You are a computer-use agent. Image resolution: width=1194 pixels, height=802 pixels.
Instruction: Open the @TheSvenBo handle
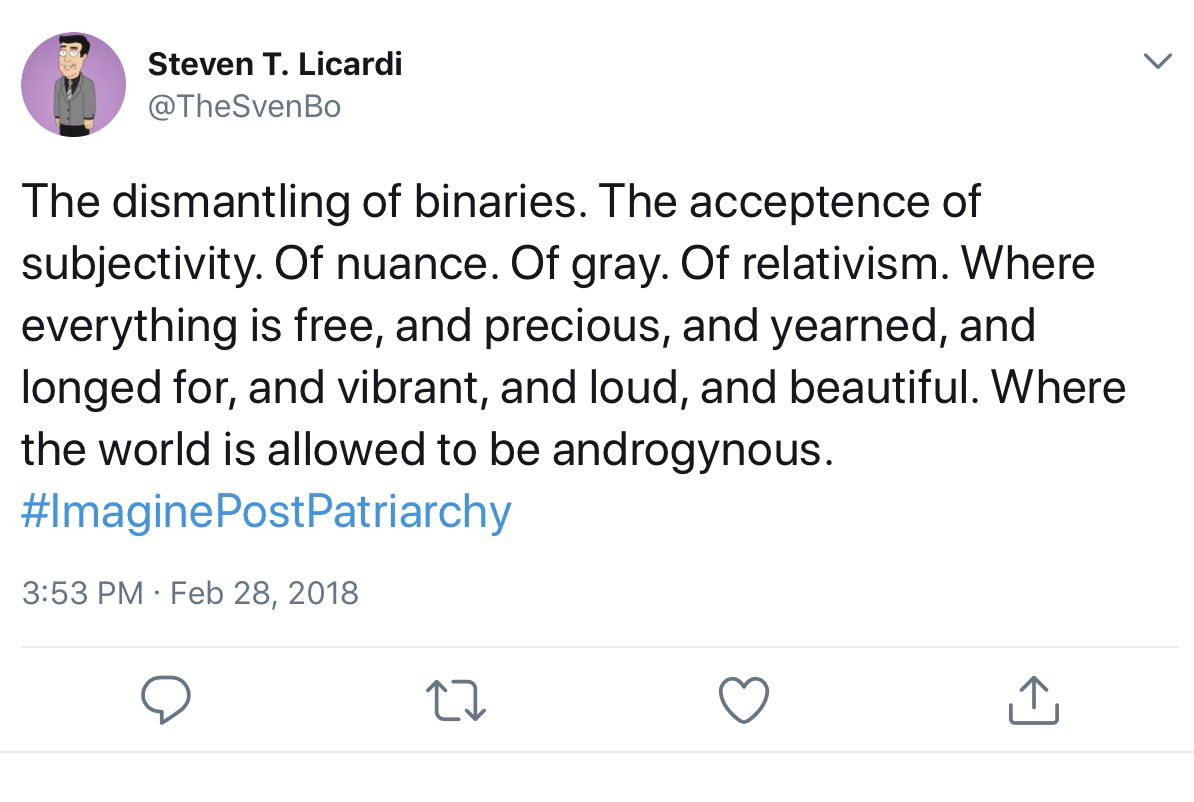coord(244,106)
